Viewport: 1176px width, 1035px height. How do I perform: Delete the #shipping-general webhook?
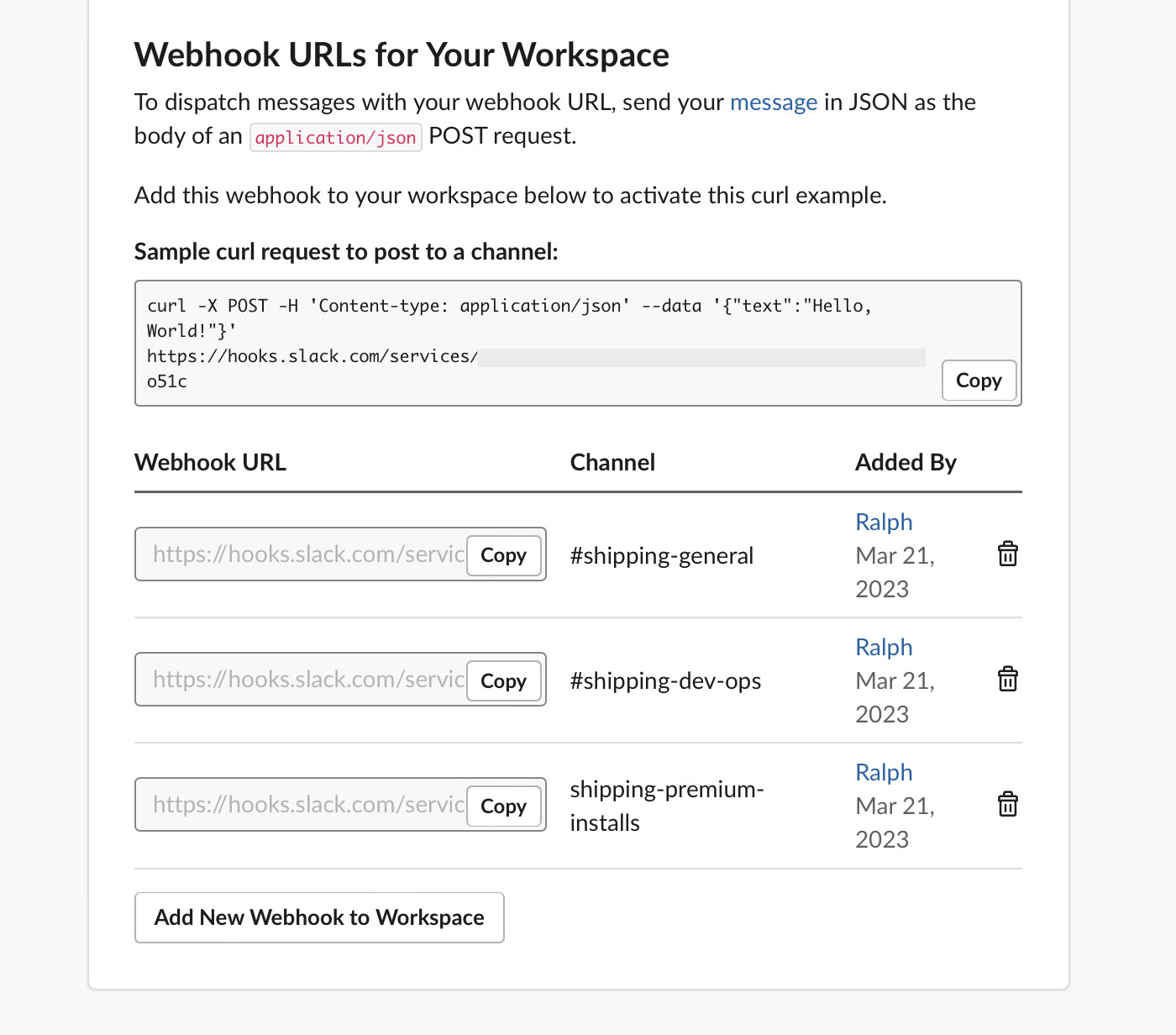tap(1007, 554)
